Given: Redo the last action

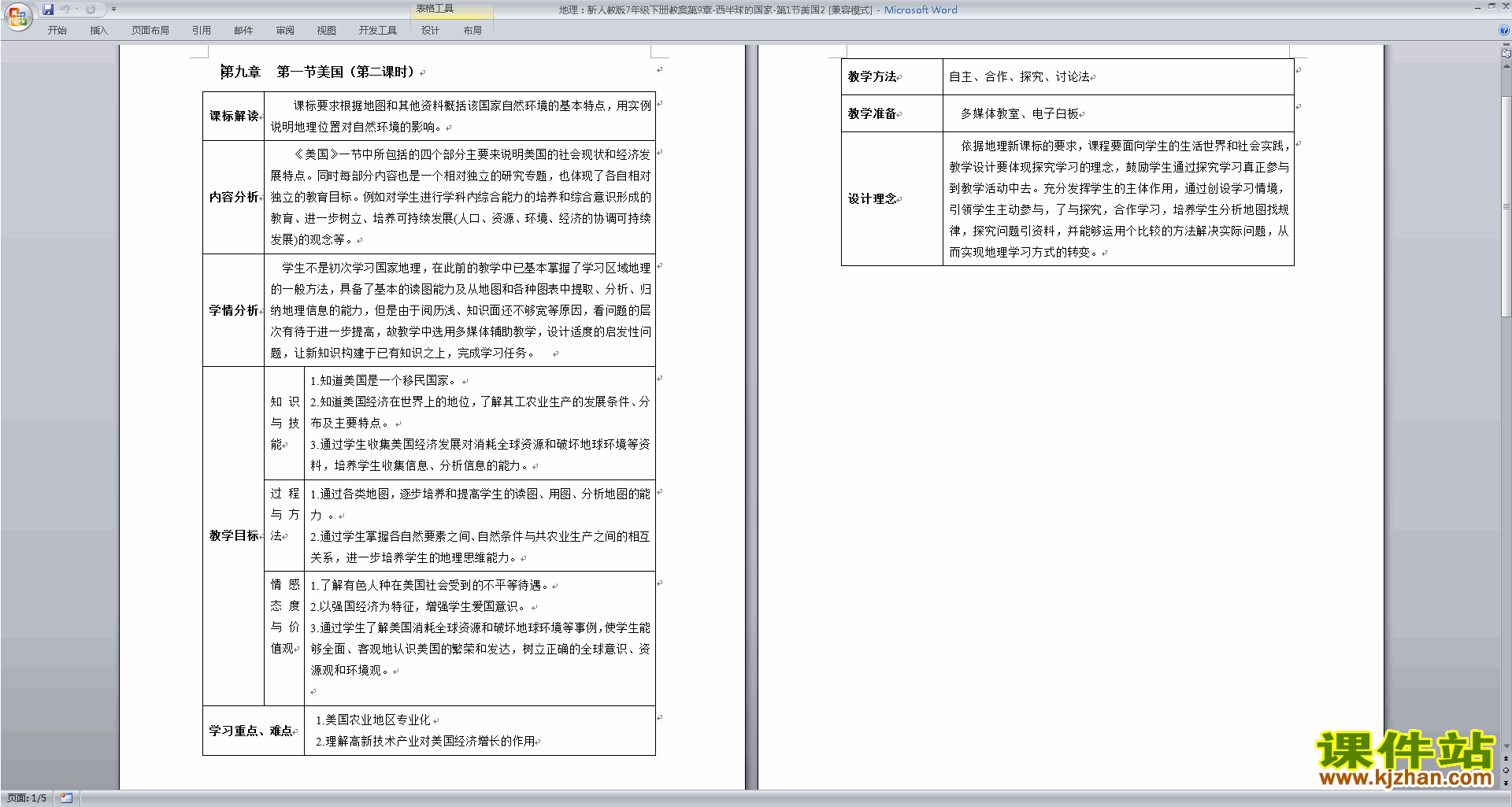Looking at the screenshot, I should pos(91,9).
